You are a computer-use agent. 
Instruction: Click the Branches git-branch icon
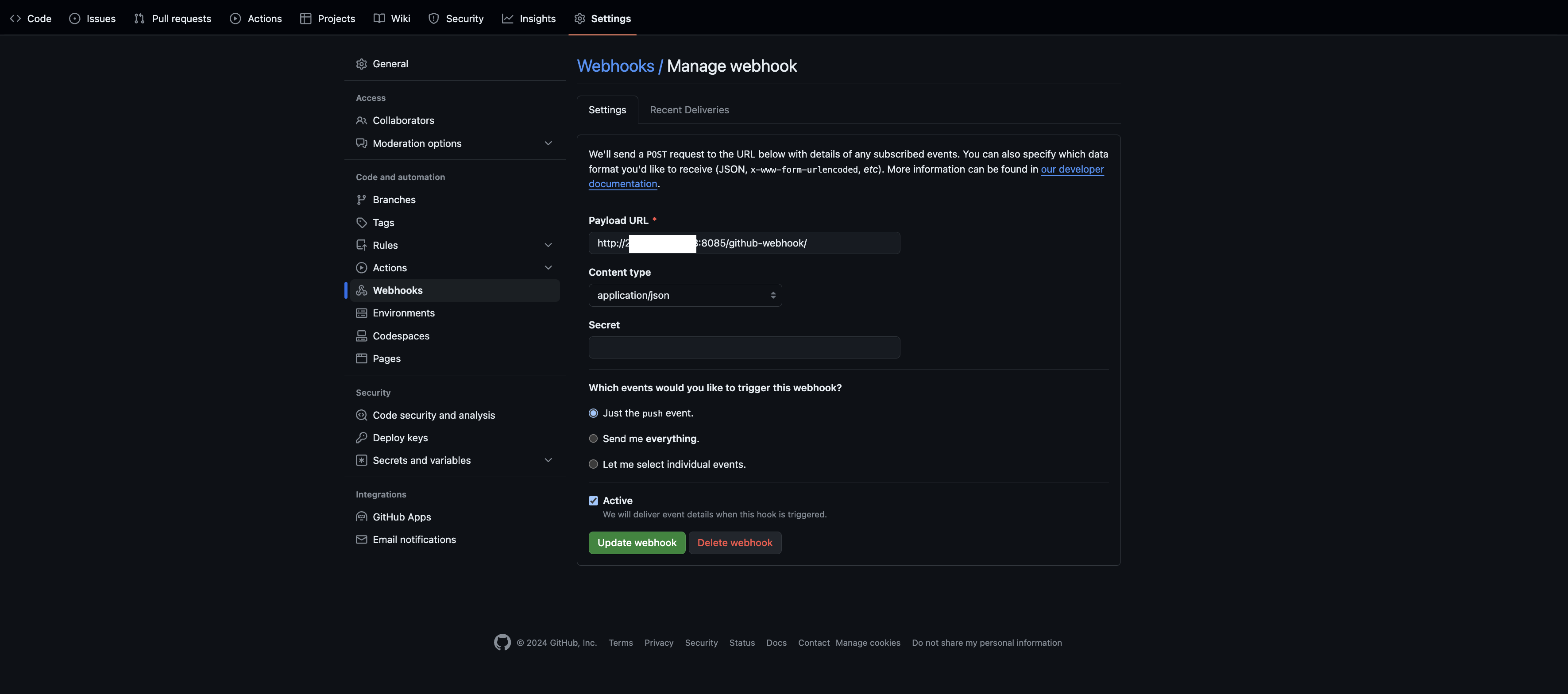pyautogui.click(x=361, y=200)
